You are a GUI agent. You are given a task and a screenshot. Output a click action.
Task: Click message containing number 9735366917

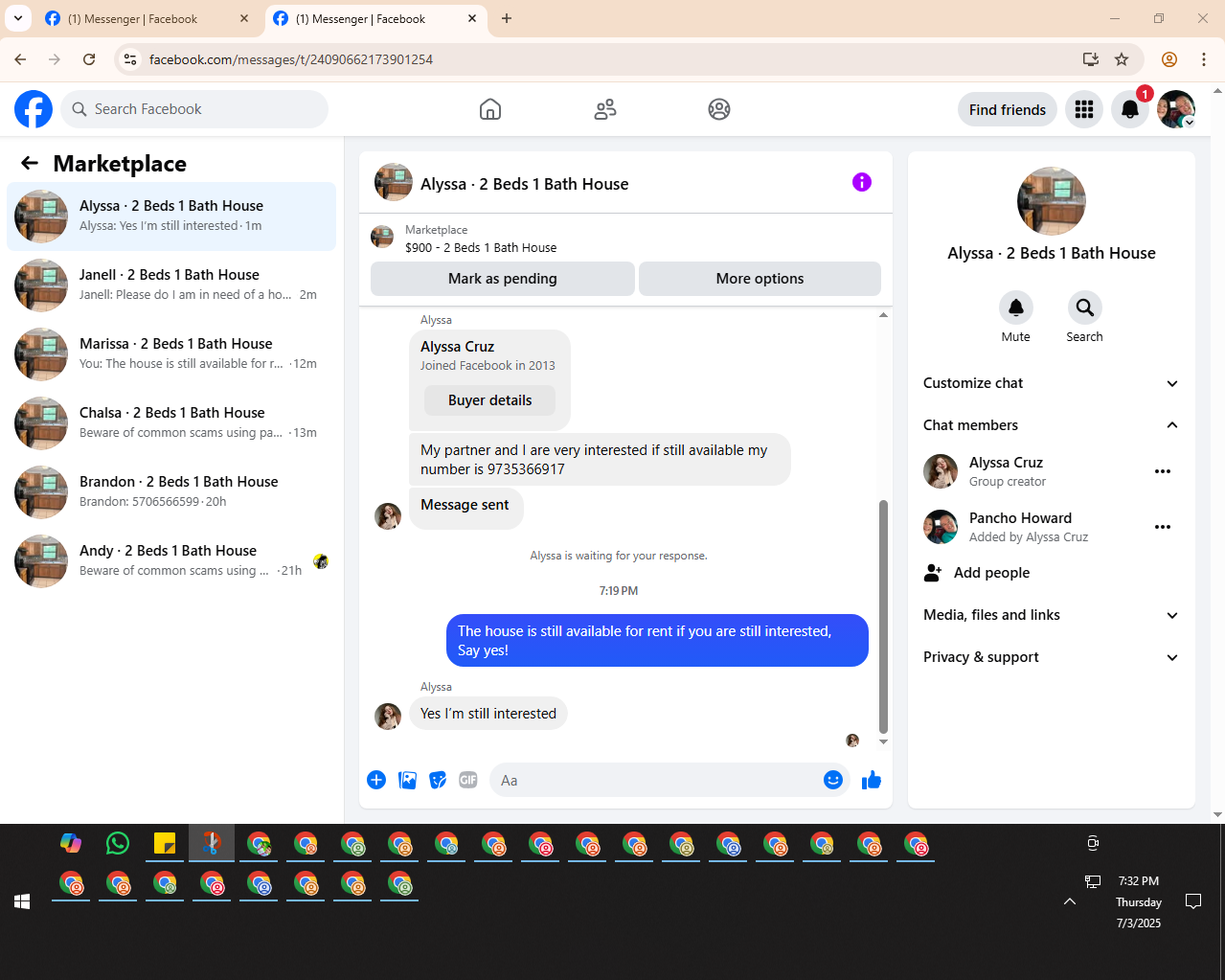click(600, 460)
